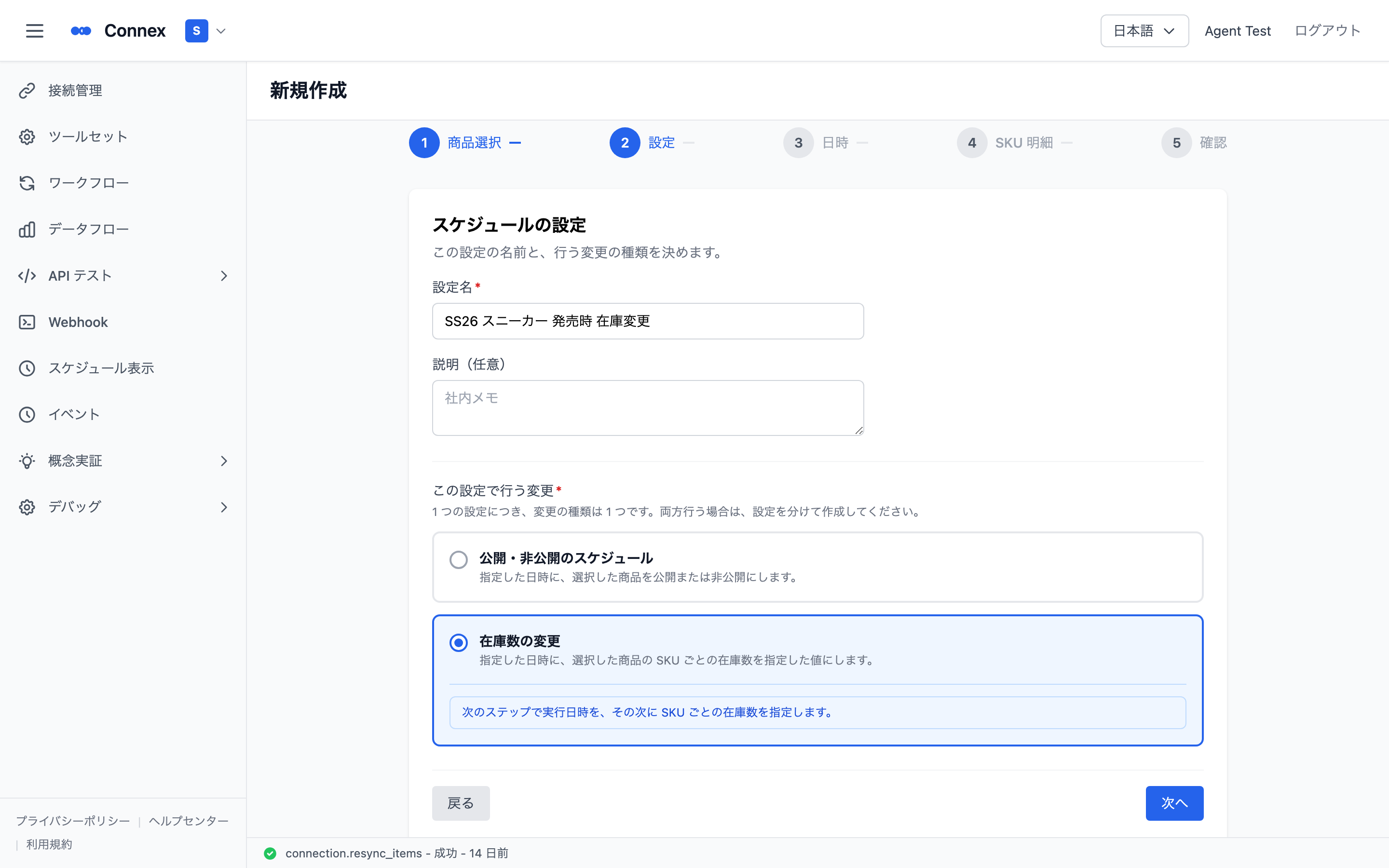Click the Agent Test user name
The image size is (1389, 868).
coord(1238,31)
